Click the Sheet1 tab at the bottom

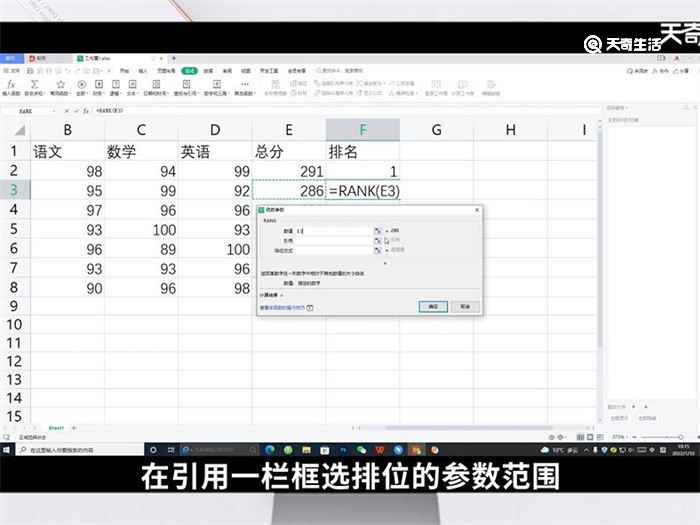(56, 428)
